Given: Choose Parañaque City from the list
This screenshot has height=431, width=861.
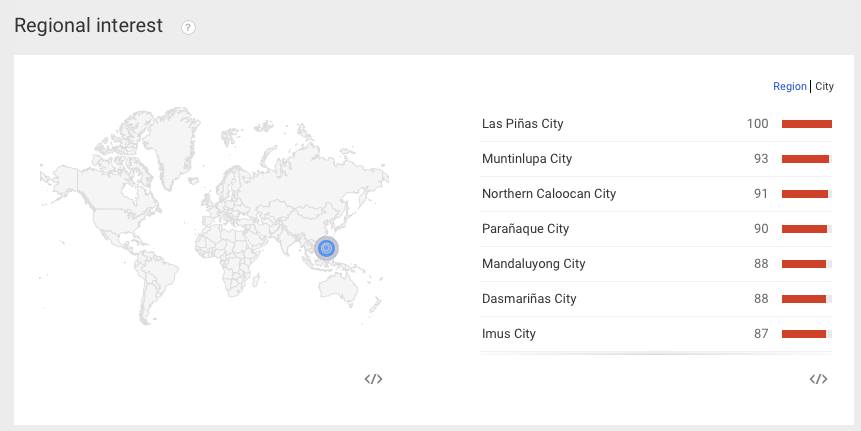Looking at the screenshot, I should point(525,229).
